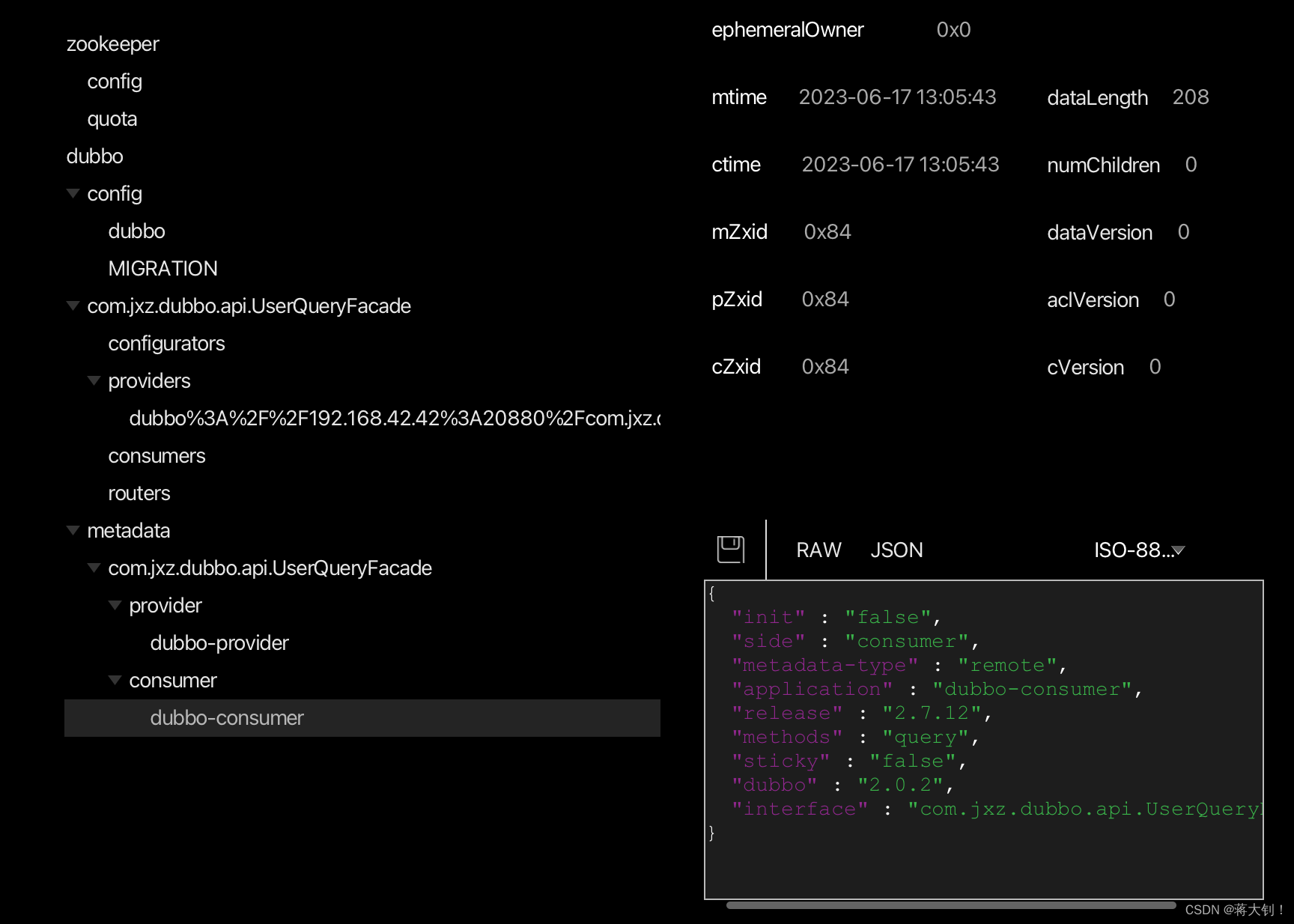
Task: Collapse the metadata node
Action: point(73,530)
